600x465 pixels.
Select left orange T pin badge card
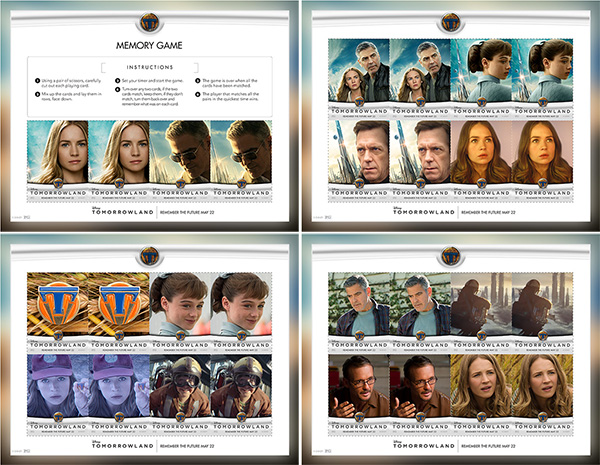click(x=58, y=312)
